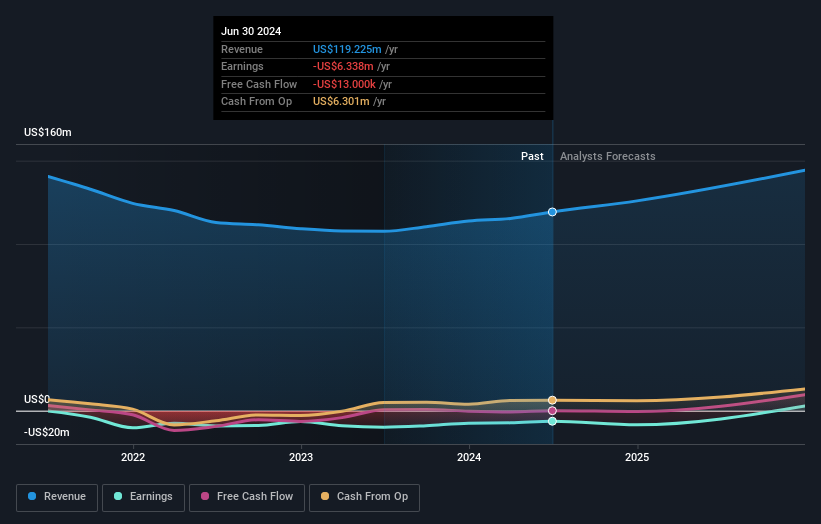Toggle the Earnings legend button

coord(143,497)
